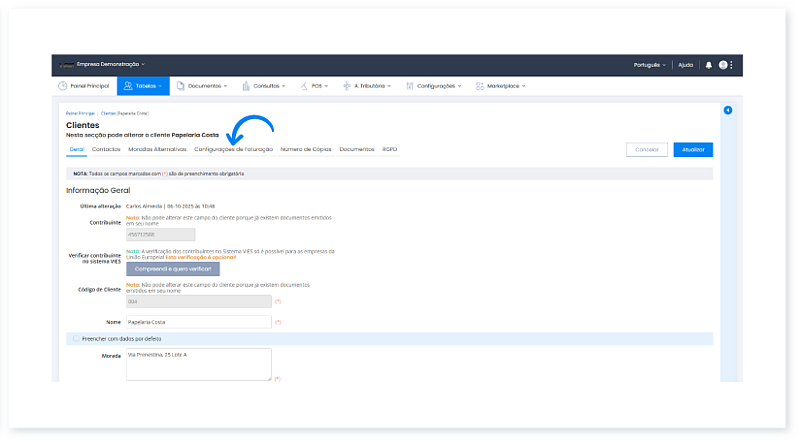This screenshot has height=442, width=800.
Task: Open the user profile avatar menu
Action: coord(722,65)
